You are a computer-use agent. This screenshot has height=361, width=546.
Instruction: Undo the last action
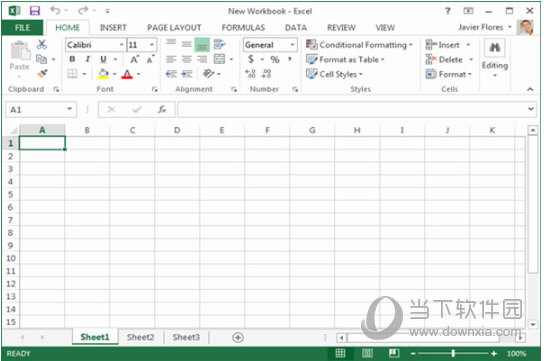tap(55, 10)
